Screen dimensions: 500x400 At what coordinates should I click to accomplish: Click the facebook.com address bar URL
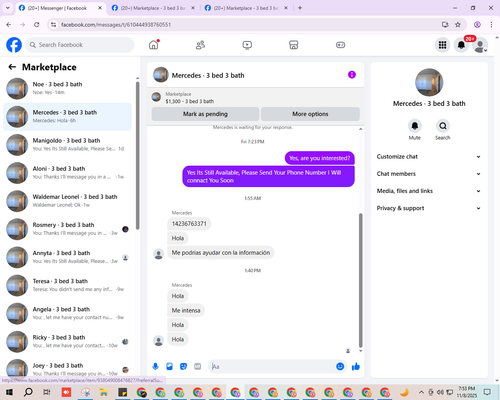(116, 25)
